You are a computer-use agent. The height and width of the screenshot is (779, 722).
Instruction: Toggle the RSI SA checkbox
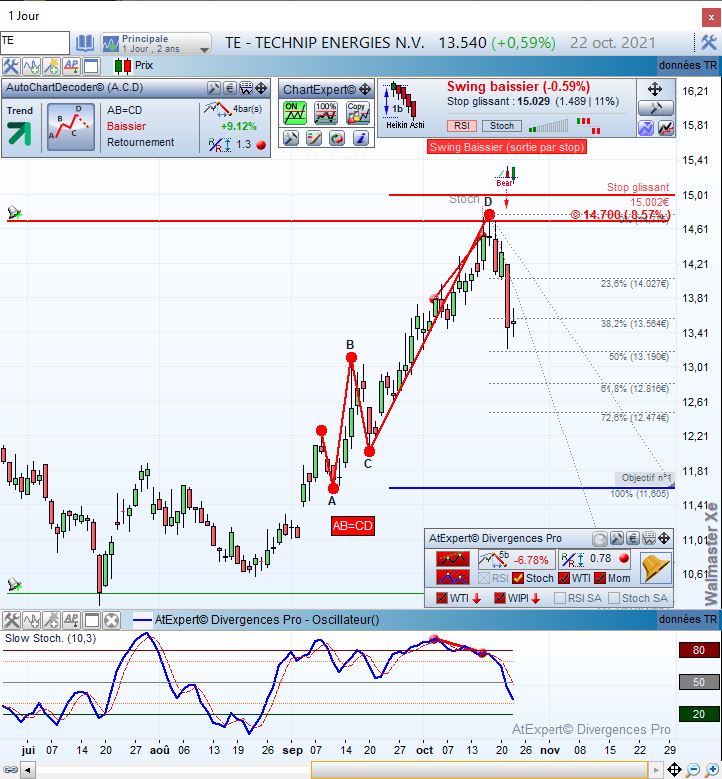click(560, 598)
